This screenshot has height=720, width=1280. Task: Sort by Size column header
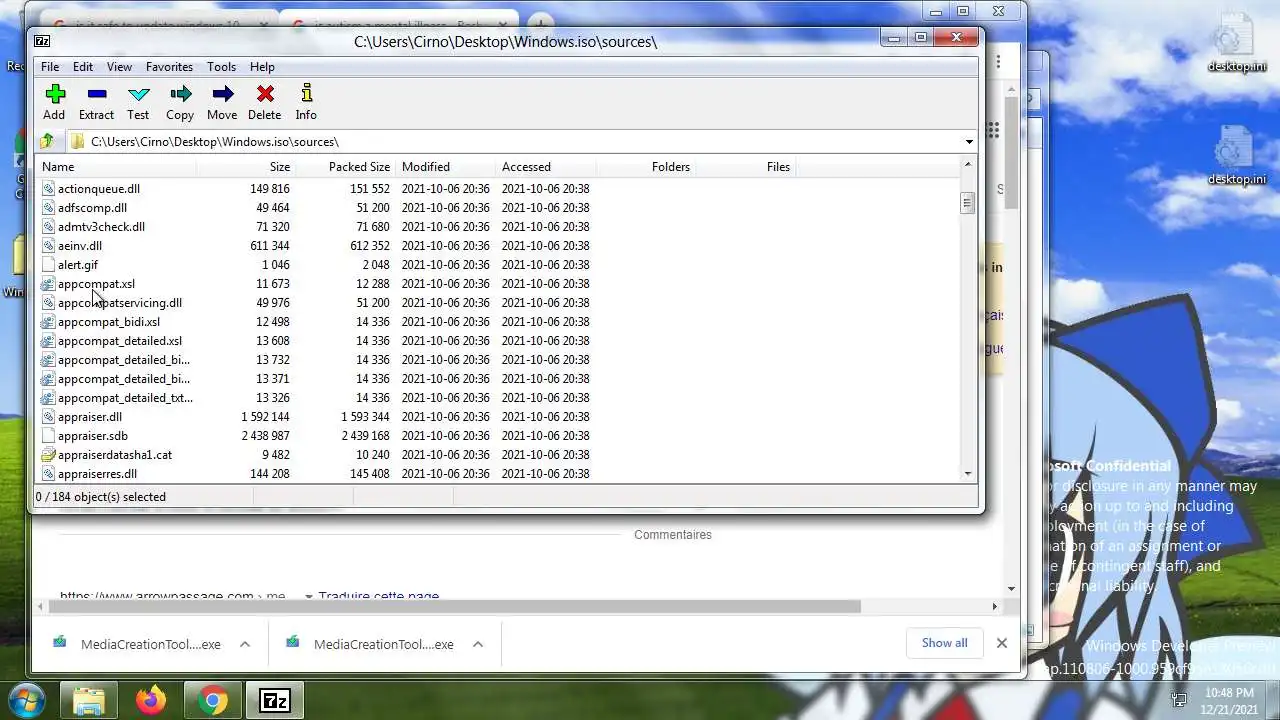click(x=246, y=167)
